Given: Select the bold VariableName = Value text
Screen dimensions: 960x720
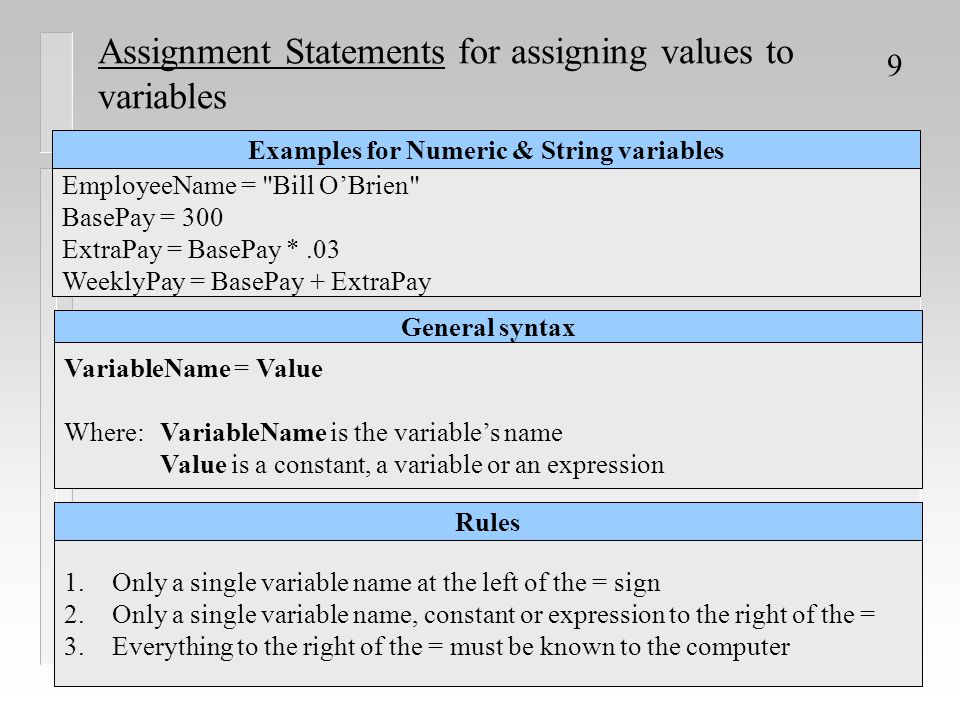Looking at the screenshot, I should pos(193,369).
